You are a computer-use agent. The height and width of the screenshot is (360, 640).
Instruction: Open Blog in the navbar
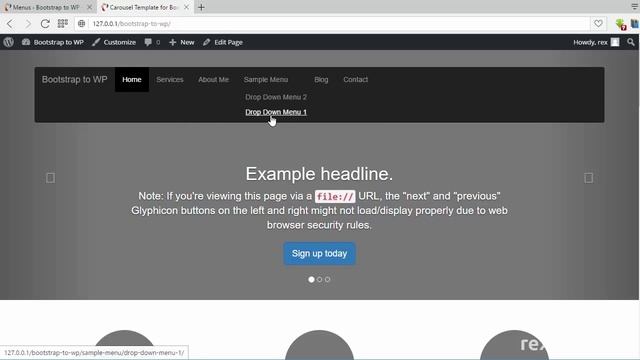coord(321,80)
